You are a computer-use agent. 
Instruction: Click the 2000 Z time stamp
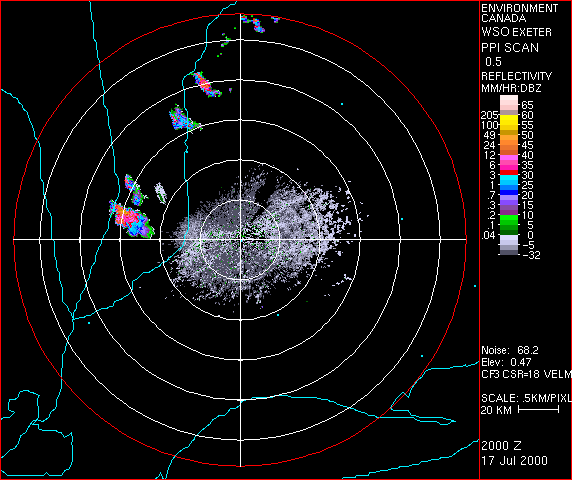pos(501,446)
